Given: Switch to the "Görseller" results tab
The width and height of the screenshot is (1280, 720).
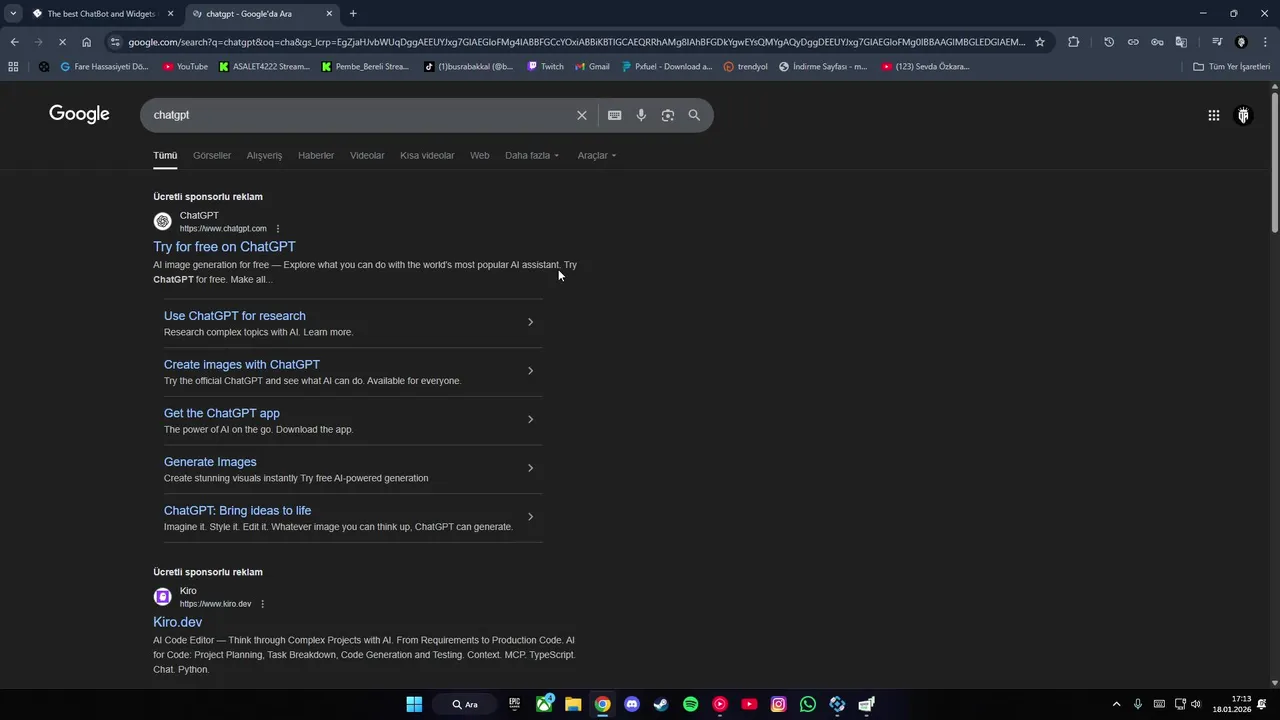Looking at the screenshot, I should (212, 155).
